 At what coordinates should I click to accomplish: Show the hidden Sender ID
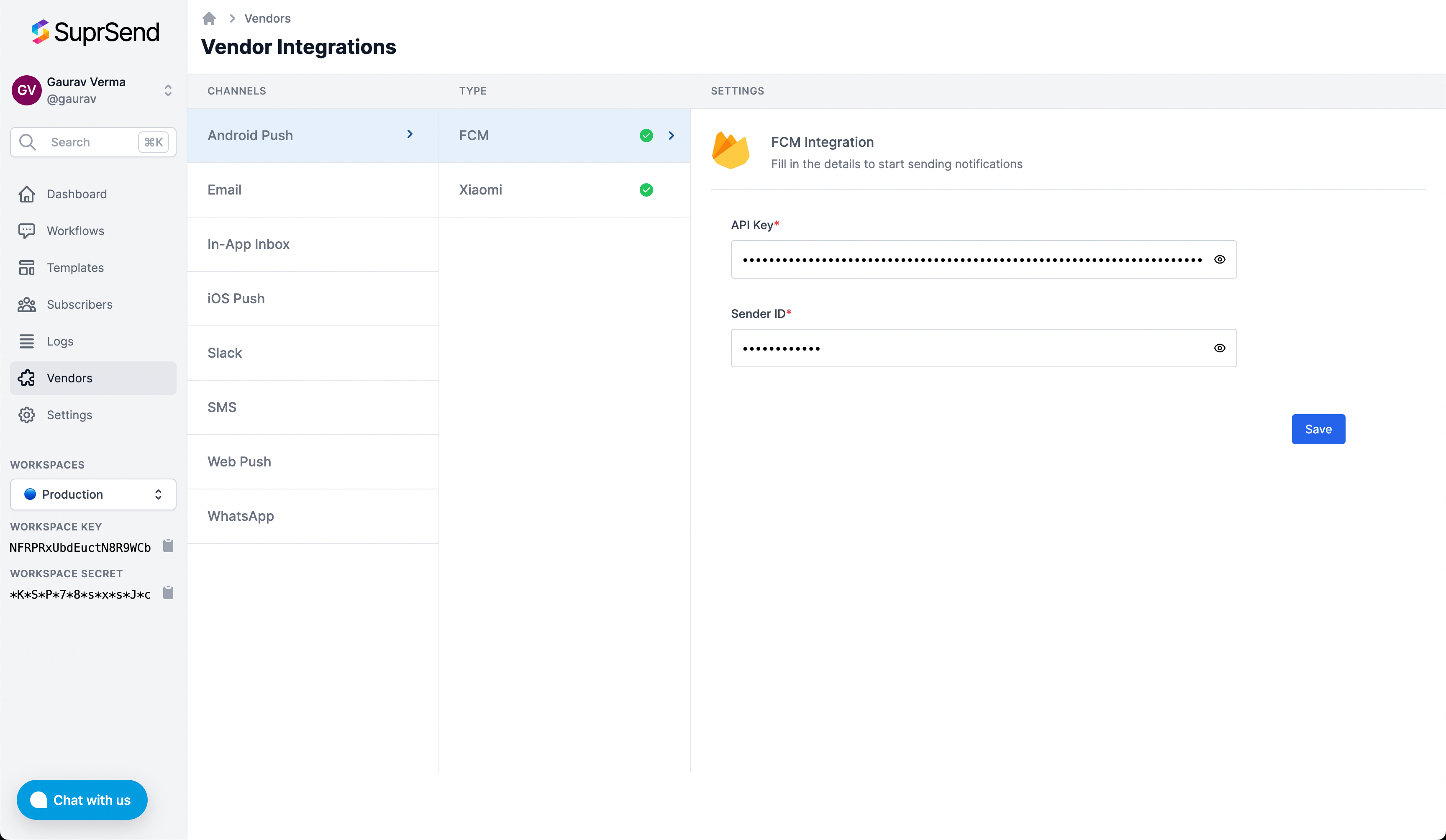pos(1219,348)
